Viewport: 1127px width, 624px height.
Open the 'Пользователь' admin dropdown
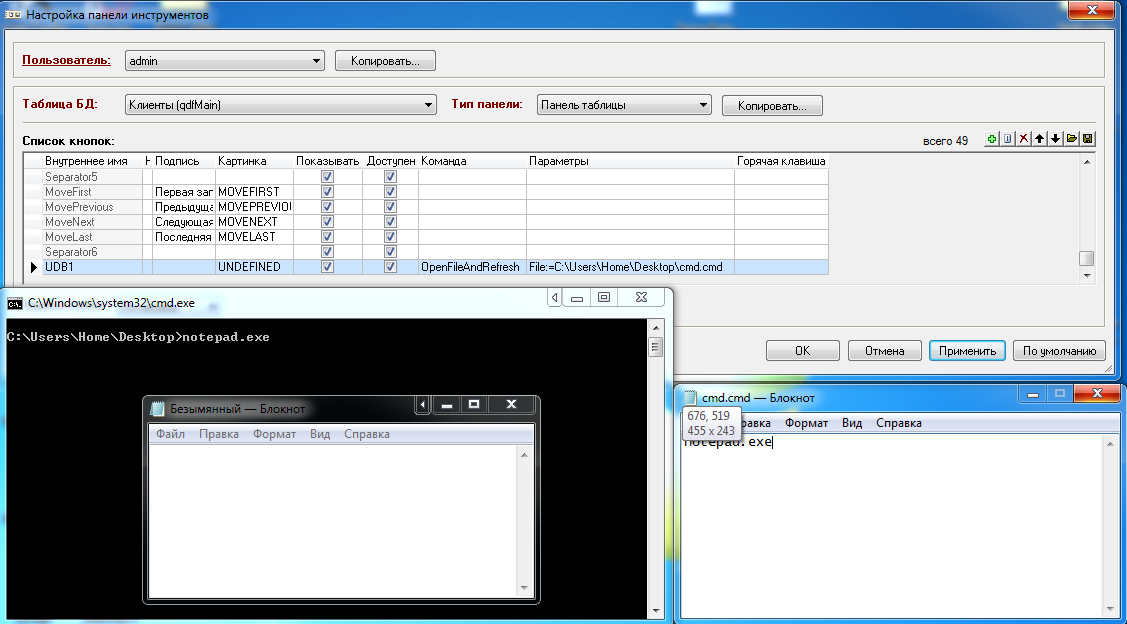point(317,61)
